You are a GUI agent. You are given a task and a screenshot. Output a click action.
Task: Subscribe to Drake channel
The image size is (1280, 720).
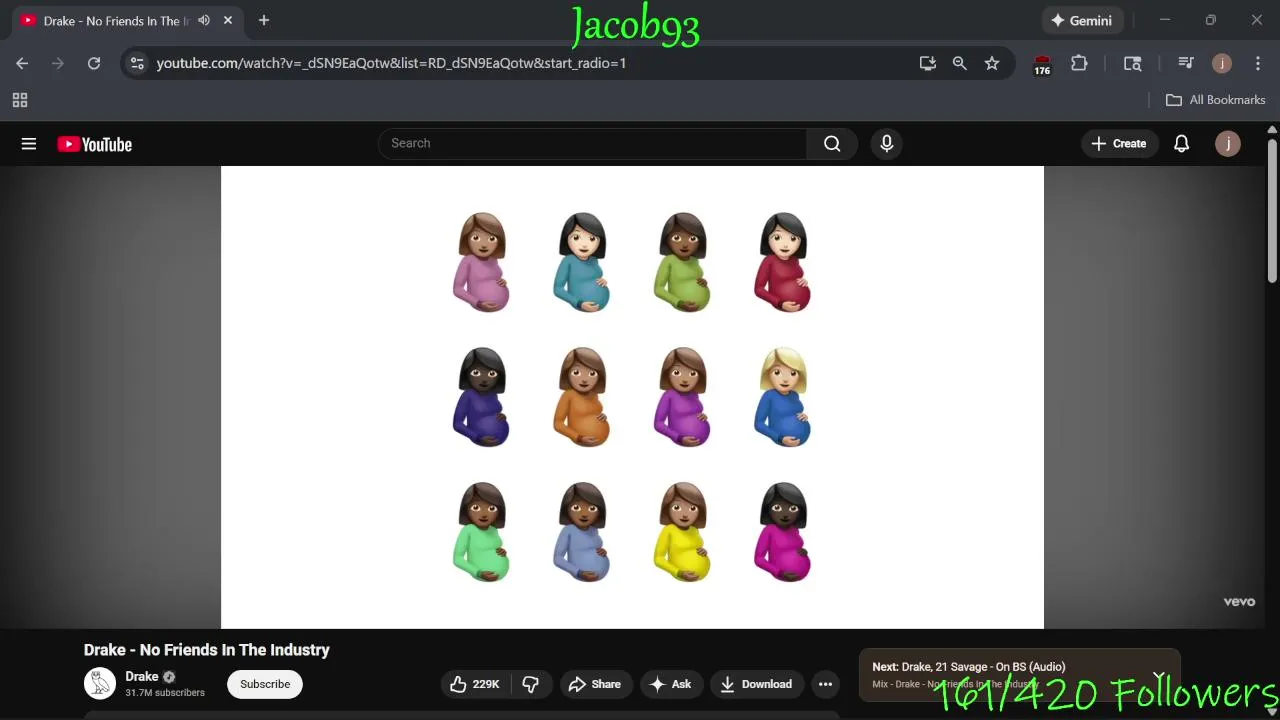[265, 684]
